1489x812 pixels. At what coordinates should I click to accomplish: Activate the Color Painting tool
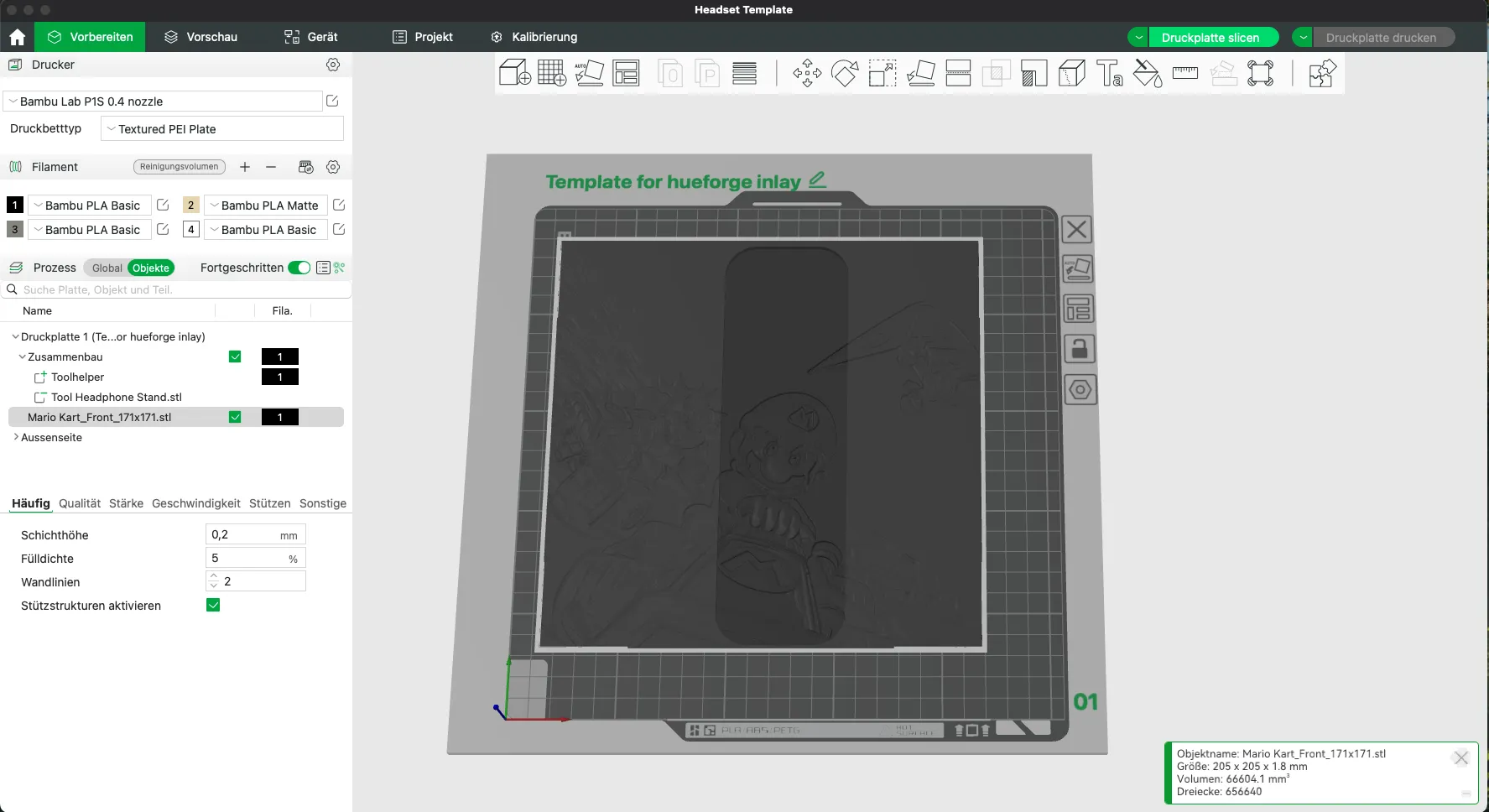(x=1147, y=74)
